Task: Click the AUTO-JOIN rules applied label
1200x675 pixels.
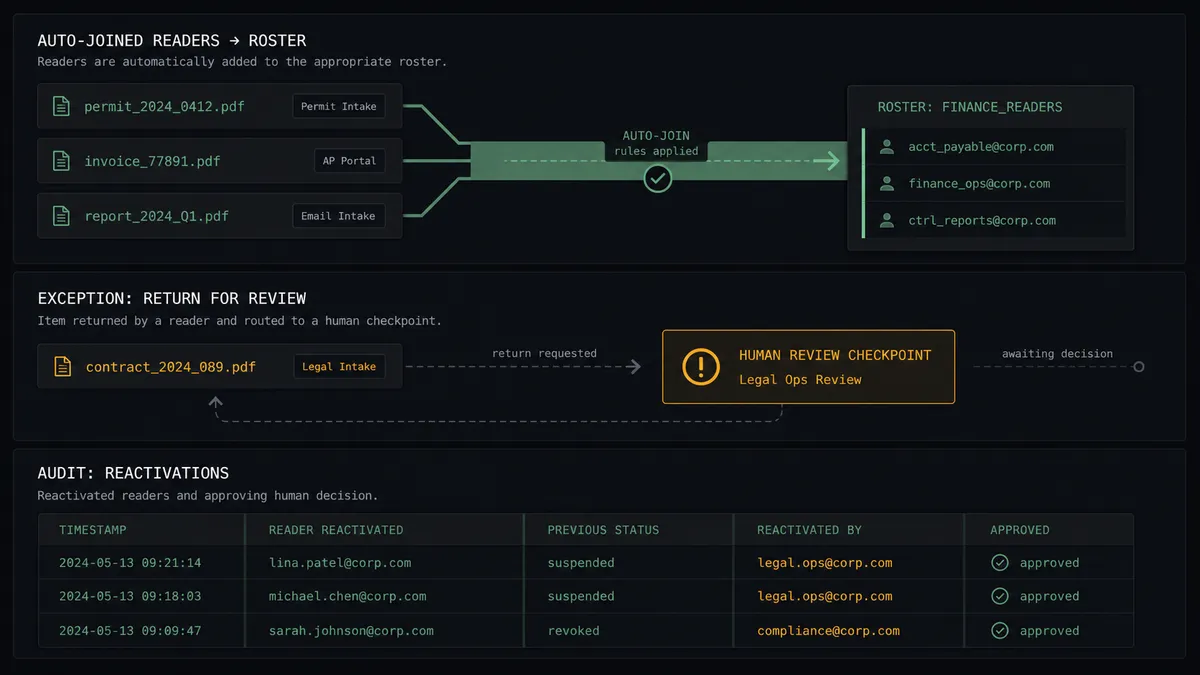Action: [657, 143]
